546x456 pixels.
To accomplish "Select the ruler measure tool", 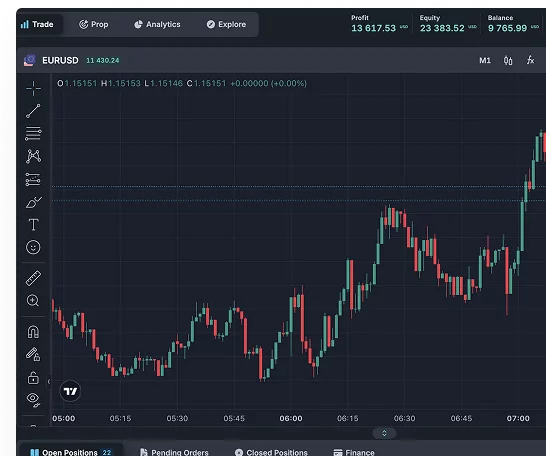I will pyautogui.click(x=33, y=278).
